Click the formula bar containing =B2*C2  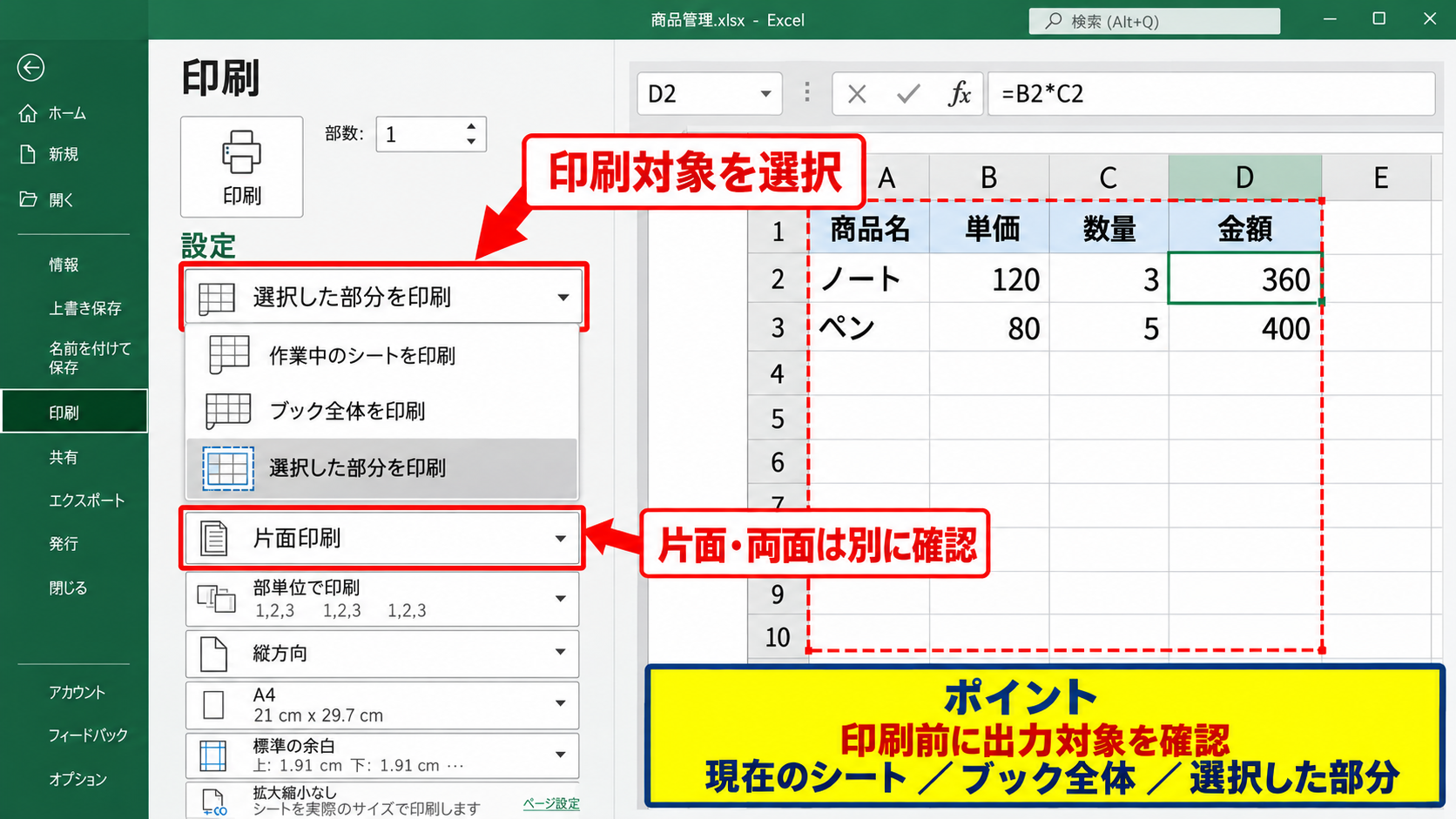[1211, 94]
